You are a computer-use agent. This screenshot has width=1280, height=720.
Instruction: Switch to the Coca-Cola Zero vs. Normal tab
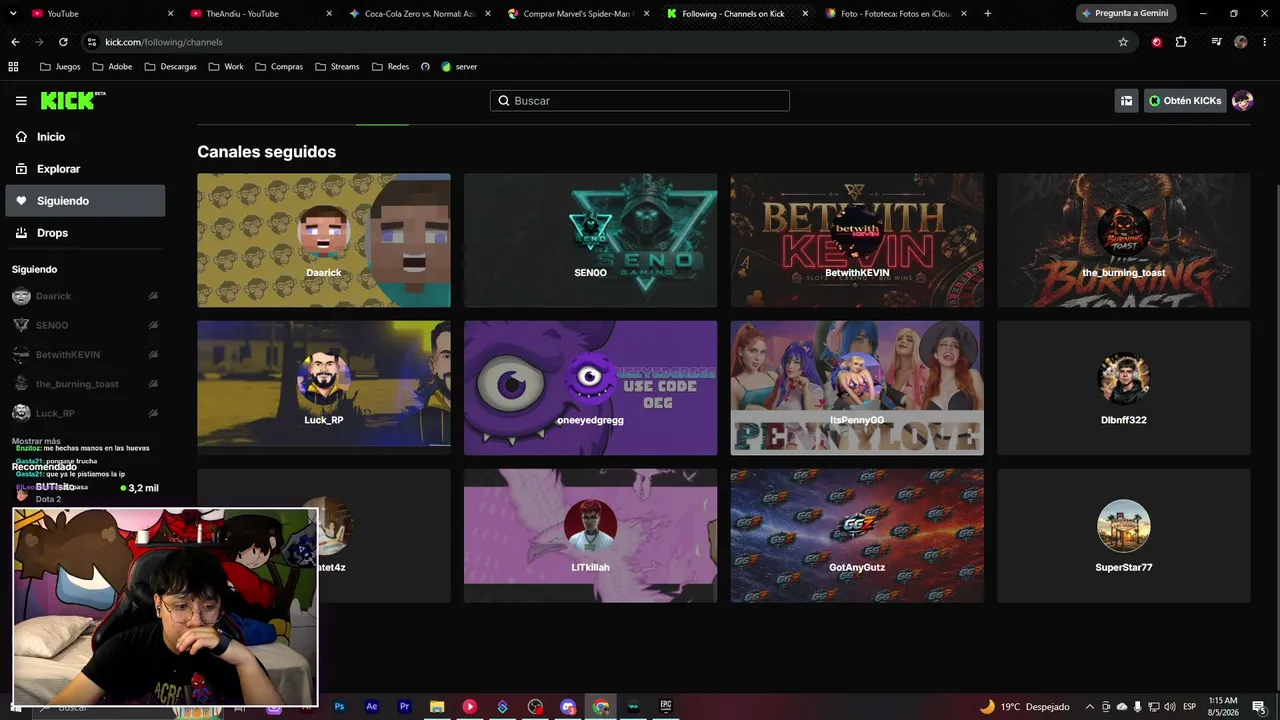pyautogui.click(x=422, y=14)
